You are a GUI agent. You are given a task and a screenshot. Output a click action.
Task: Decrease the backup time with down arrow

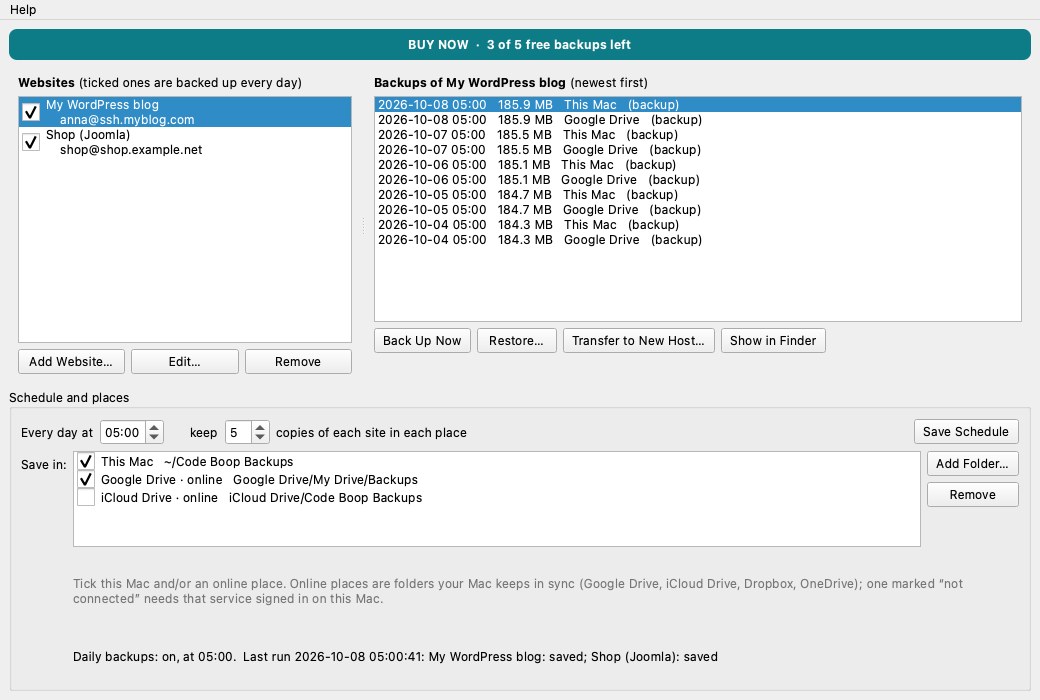point(154,438)
